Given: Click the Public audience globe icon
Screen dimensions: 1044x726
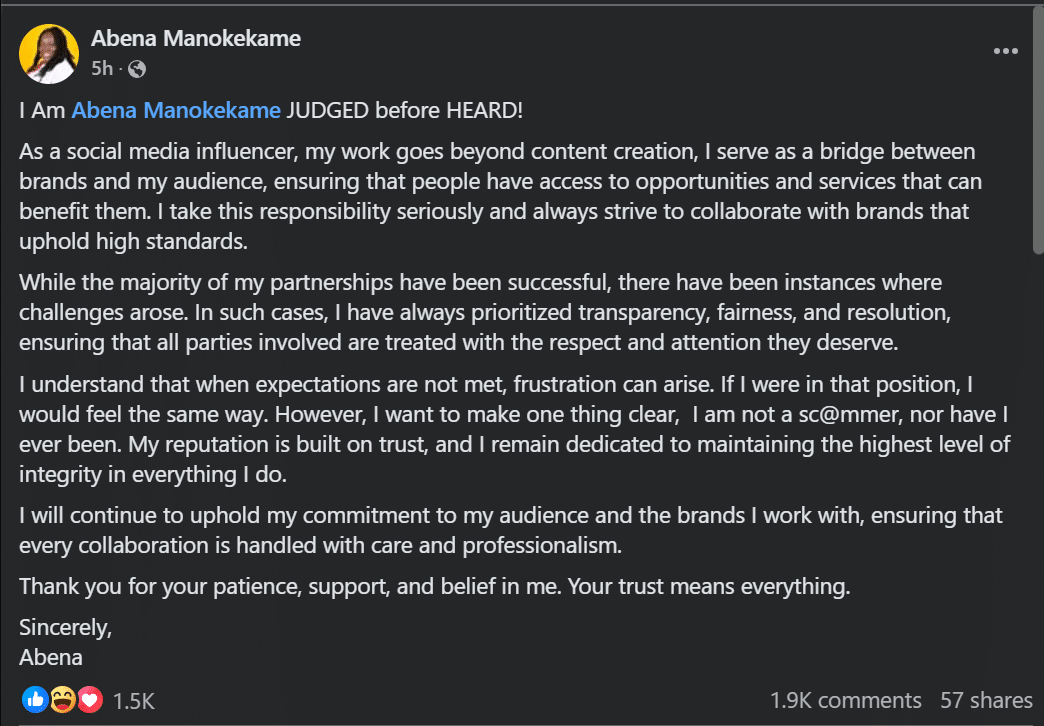Looking at the screenshot, I should tap(137, 69).
